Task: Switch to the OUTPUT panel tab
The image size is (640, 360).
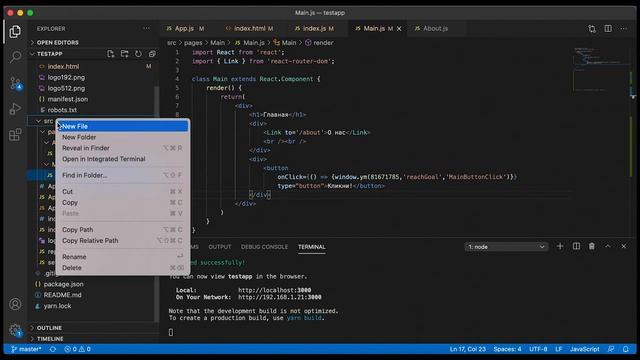Action: coord(220,247)
